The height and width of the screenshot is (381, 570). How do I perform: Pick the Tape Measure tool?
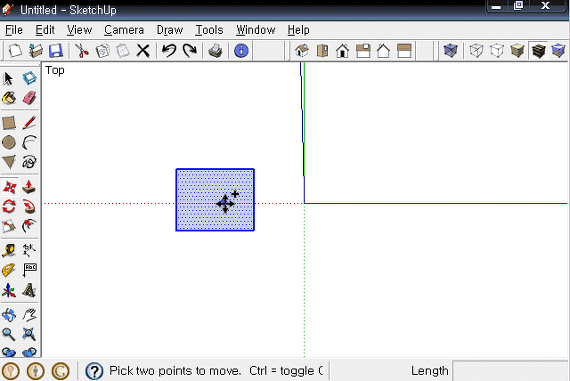(x=9, y=250)
